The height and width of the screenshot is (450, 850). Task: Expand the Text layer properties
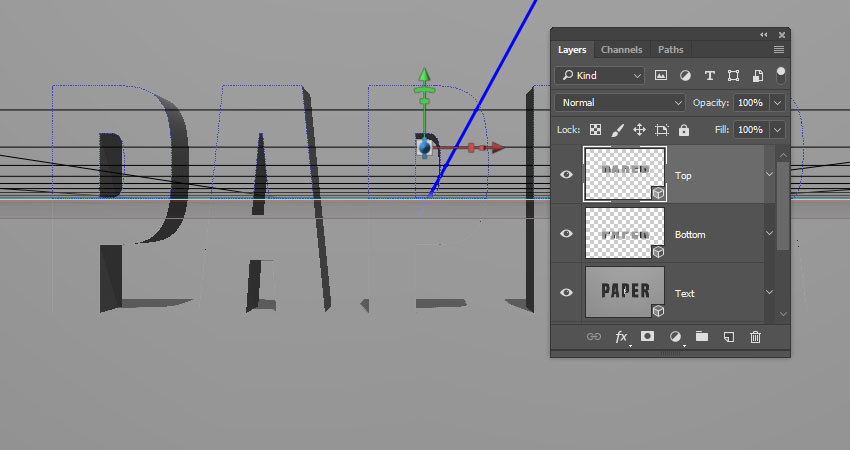coord(769,293)
